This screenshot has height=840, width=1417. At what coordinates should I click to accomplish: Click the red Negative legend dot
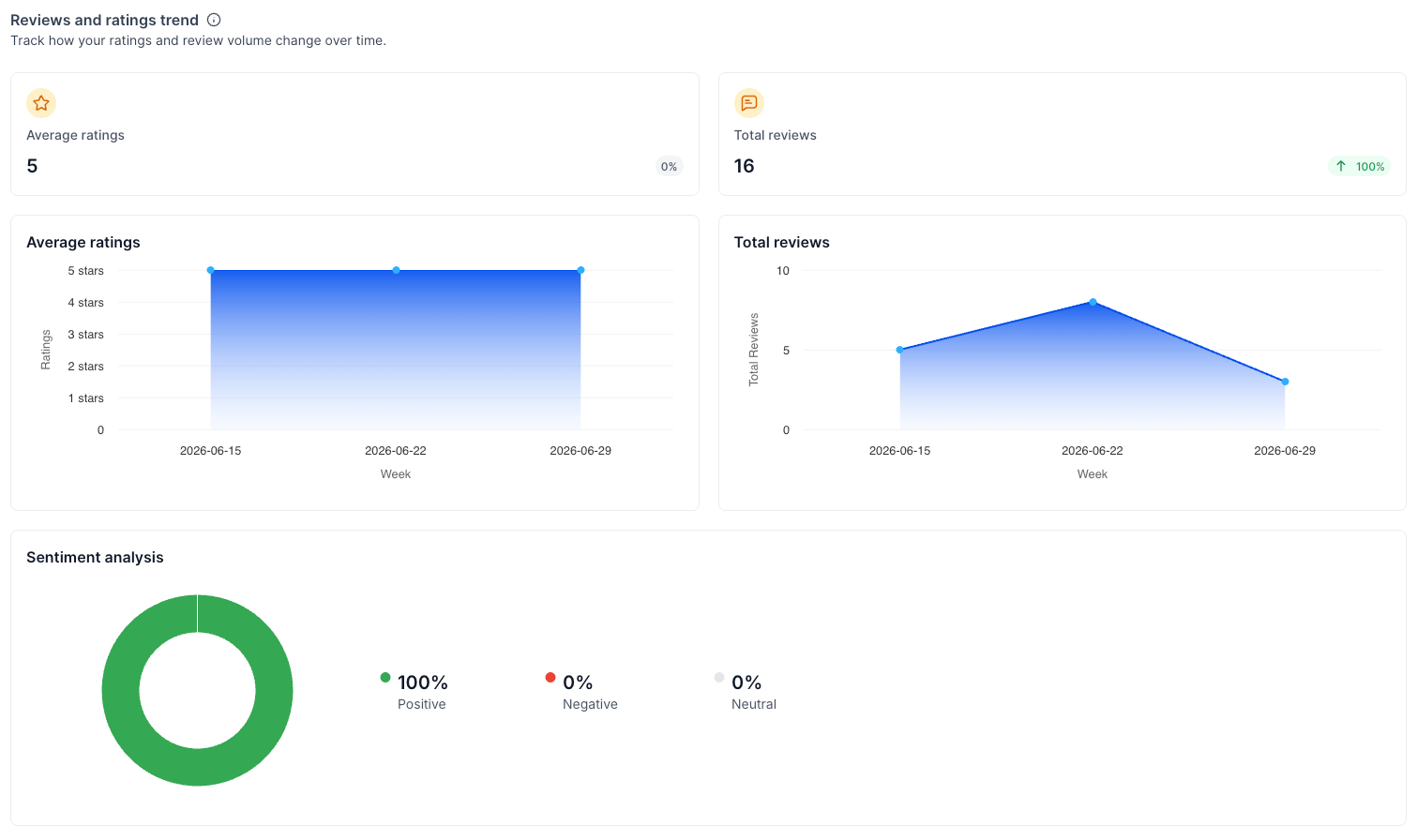550,677
